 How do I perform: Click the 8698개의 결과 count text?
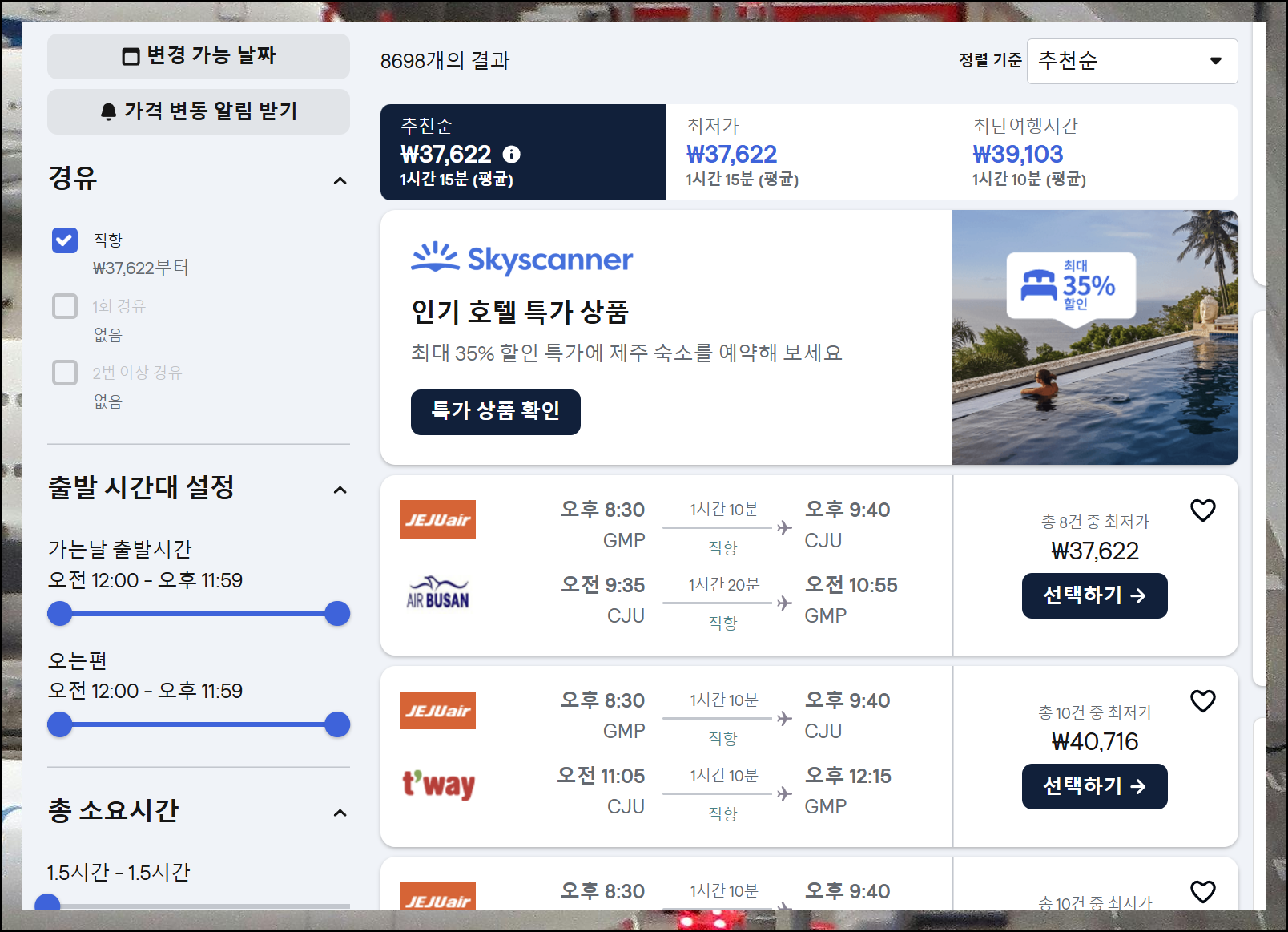(x=445, y=61)
